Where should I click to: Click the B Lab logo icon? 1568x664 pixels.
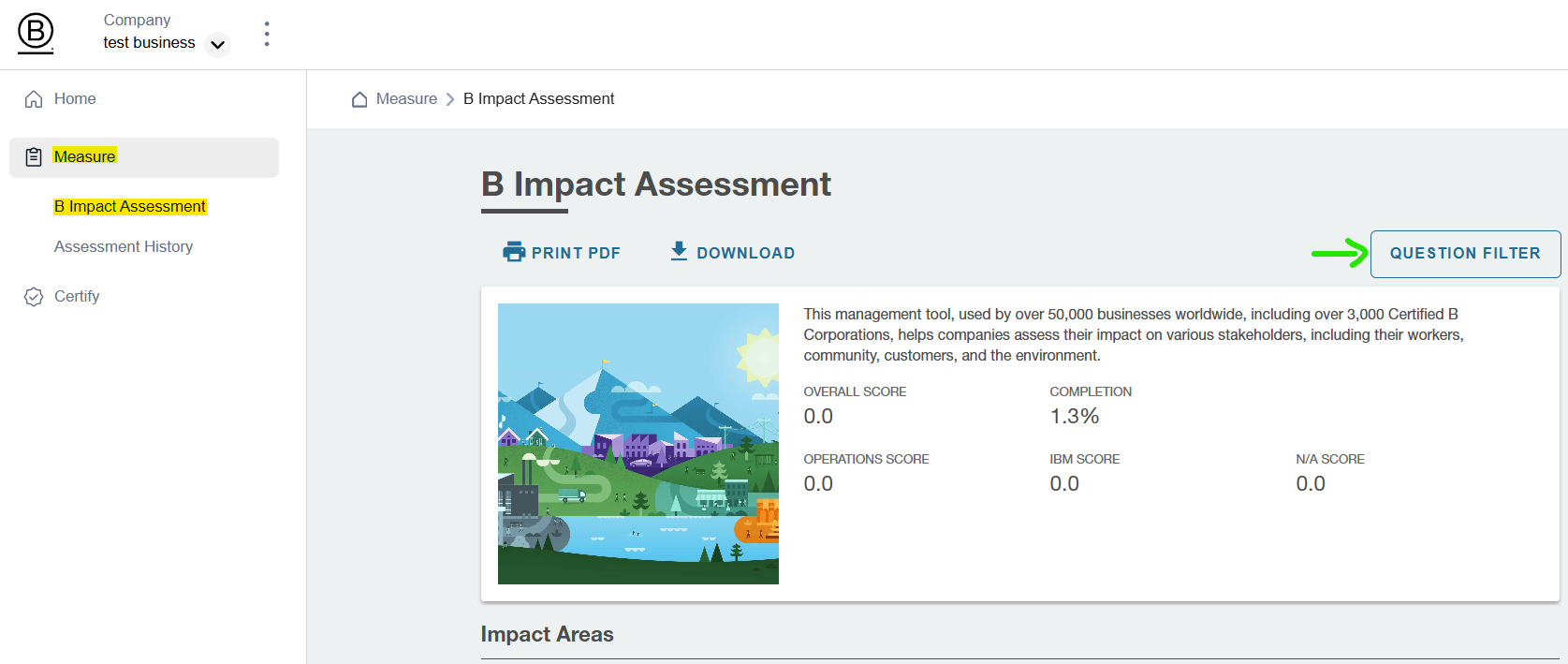tap(36, 34)
